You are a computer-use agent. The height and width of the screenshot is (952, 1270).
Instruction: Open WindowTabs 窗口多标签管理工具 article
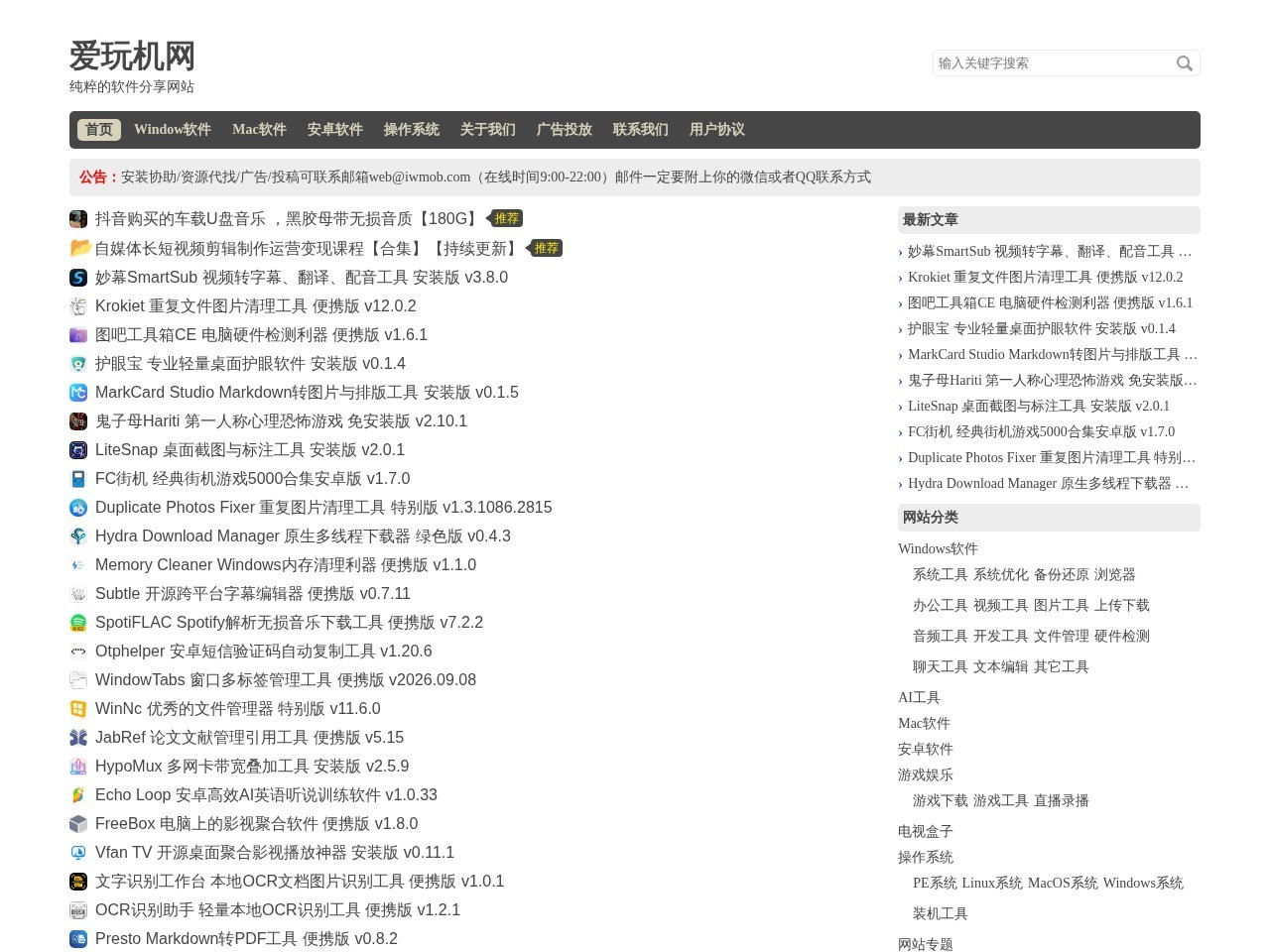point(286,680)
